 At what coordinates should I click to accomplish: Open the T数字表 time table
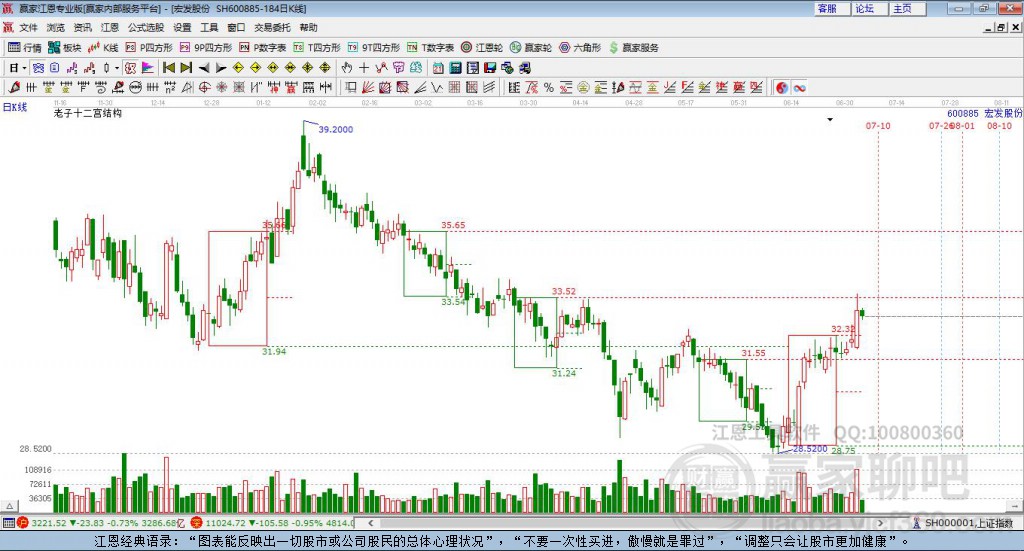click(430, 48)
